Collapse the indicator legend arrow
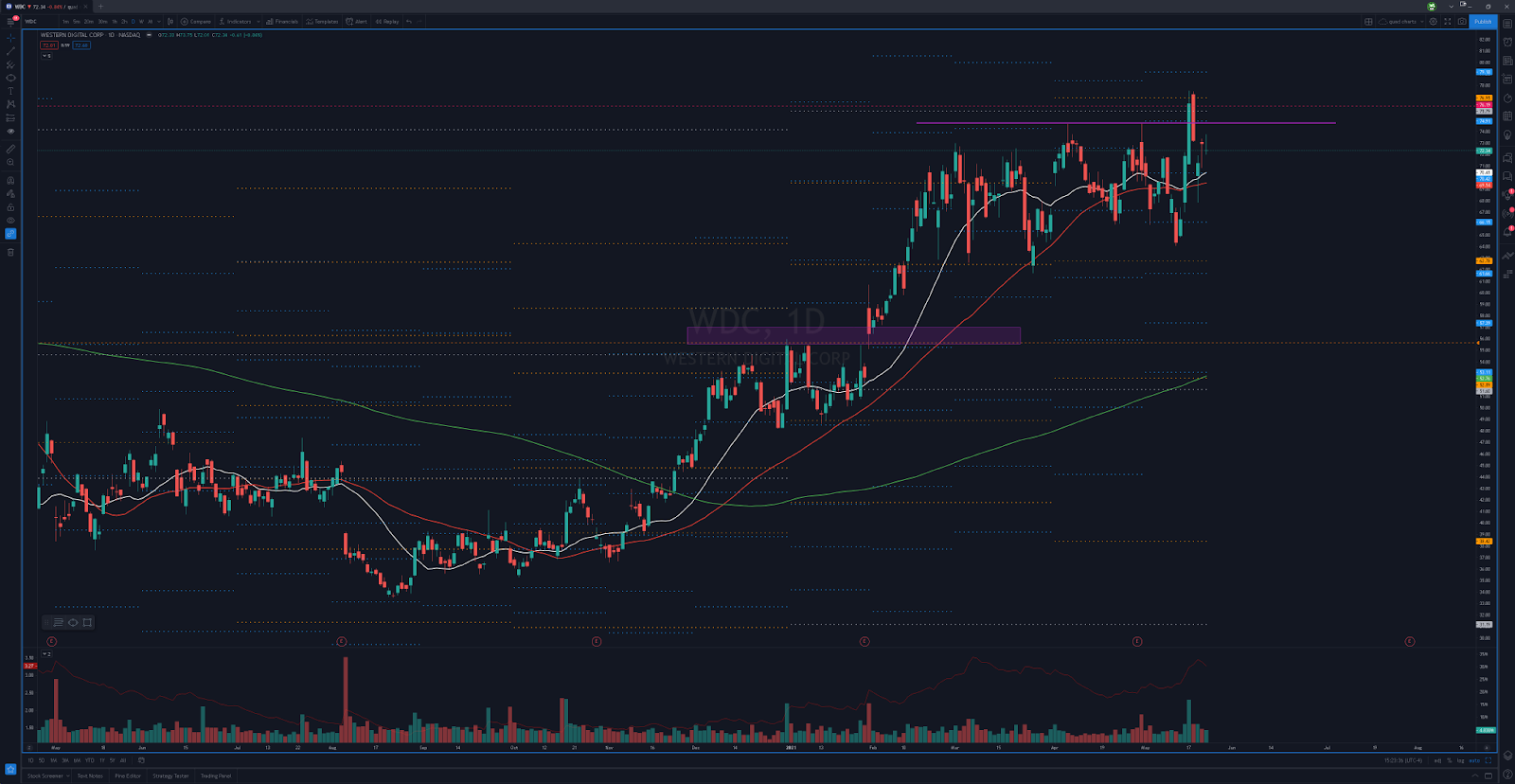Screen dimensions: 1515x784 pyautogui.click(x=45, y=56)
